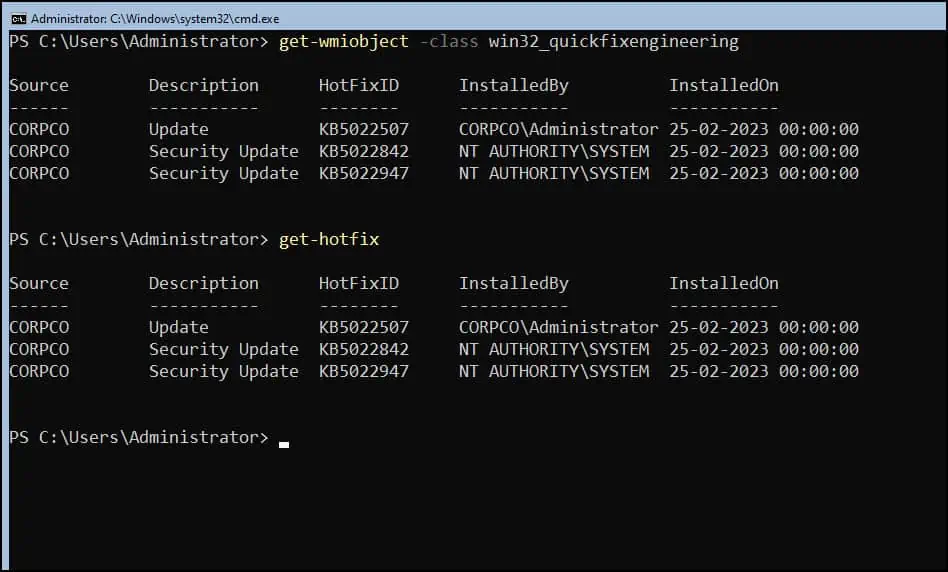Click KB5022507 in the get-wmiobject output
Image resolution: width=948 pixels, height=572 pixels.
[364, 129]
